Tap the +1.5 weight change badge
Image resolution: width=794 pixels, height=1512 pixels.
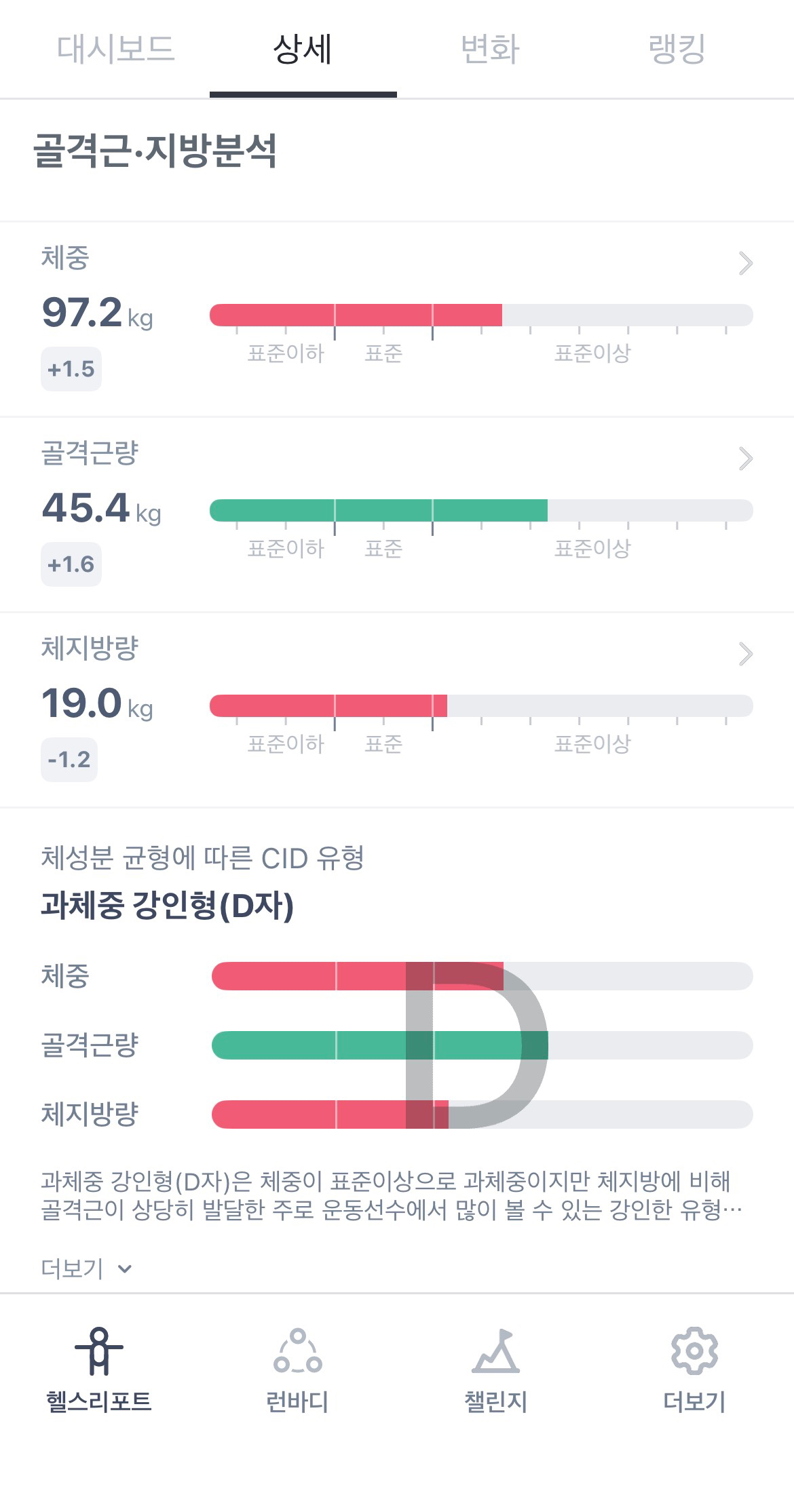tap(71, 369)
